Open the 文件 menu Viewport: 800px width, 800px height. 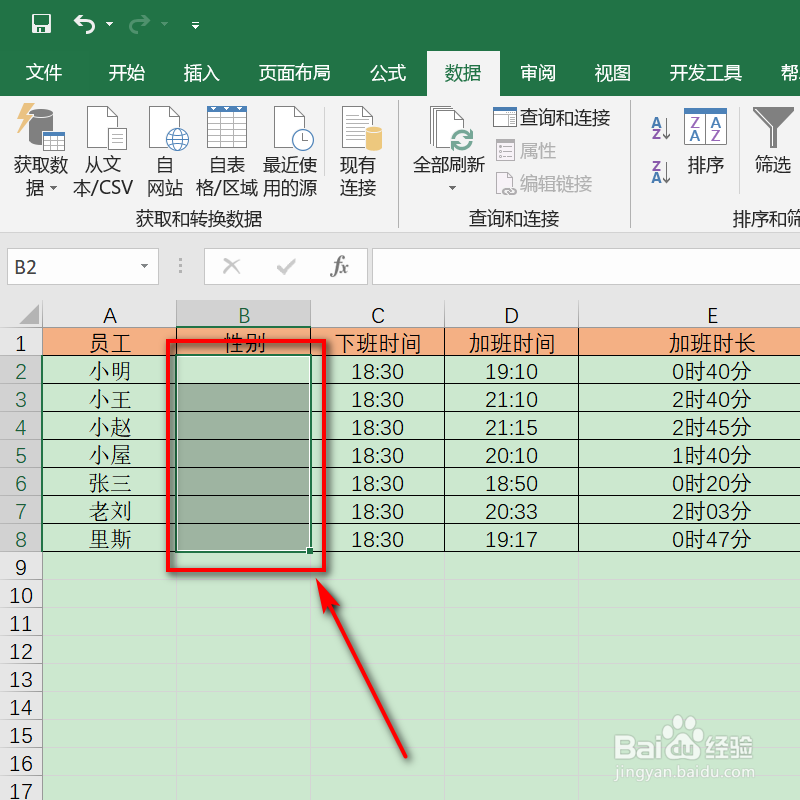point(44,72)
